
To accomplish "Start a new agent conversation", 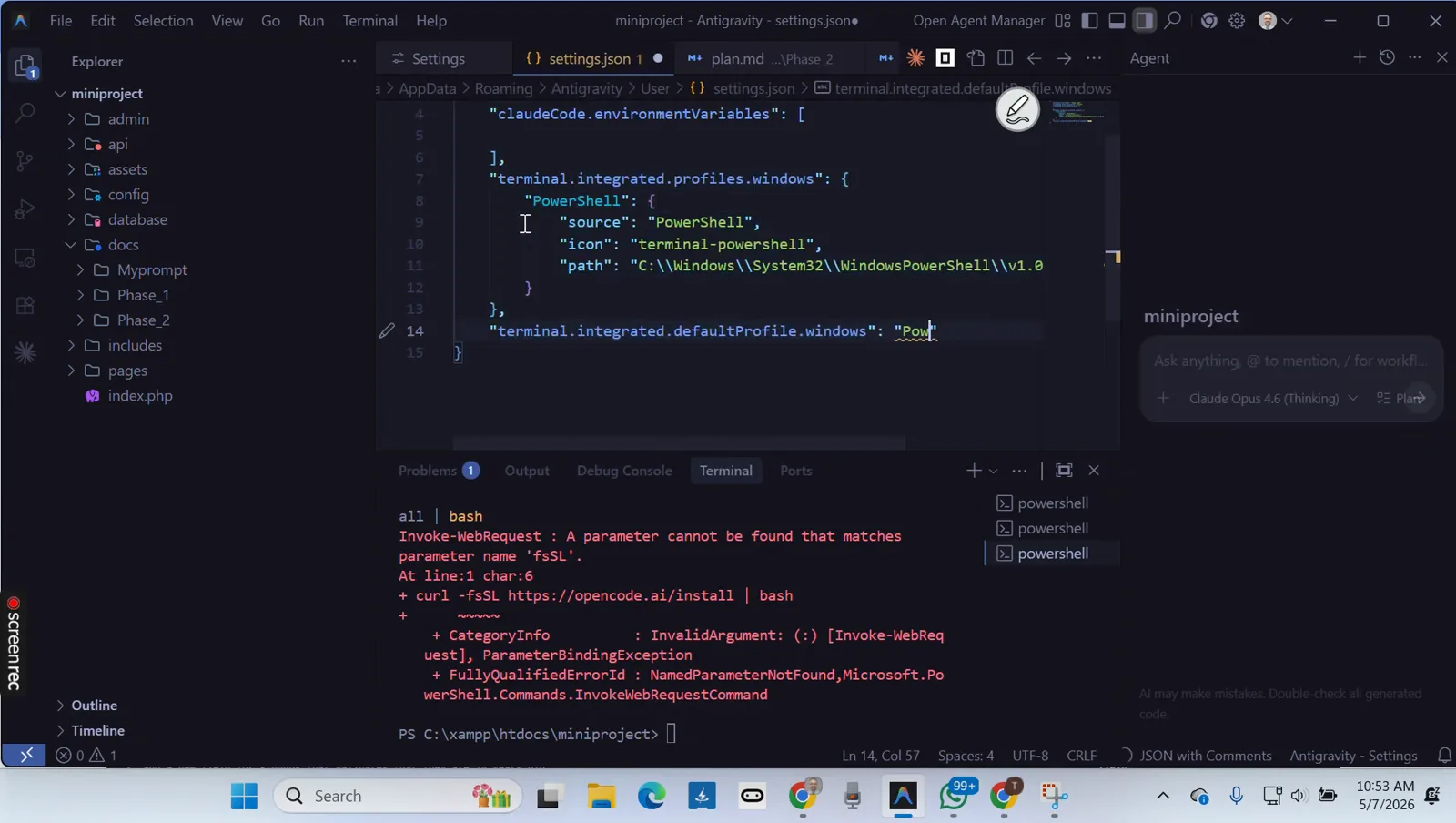I will 1360,57.
